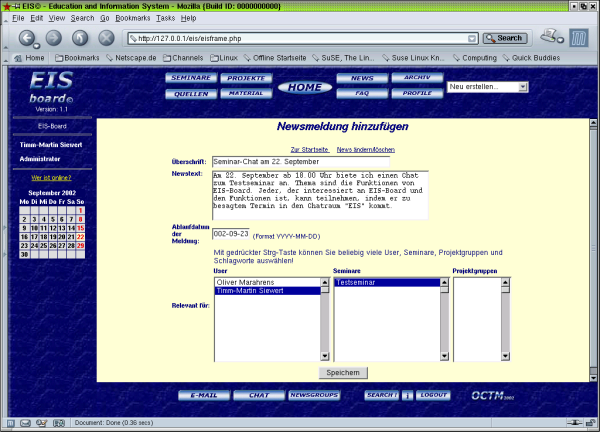The width and height of the screenshot is (600, 432).
Task: Follow the 'Zur Startseite' link
Action: point(309,149)
